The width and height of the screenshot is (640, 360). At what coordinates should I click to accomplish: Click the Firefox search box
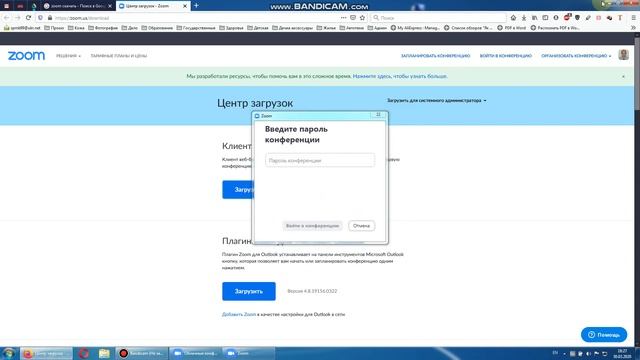click(x=439, y=18)
